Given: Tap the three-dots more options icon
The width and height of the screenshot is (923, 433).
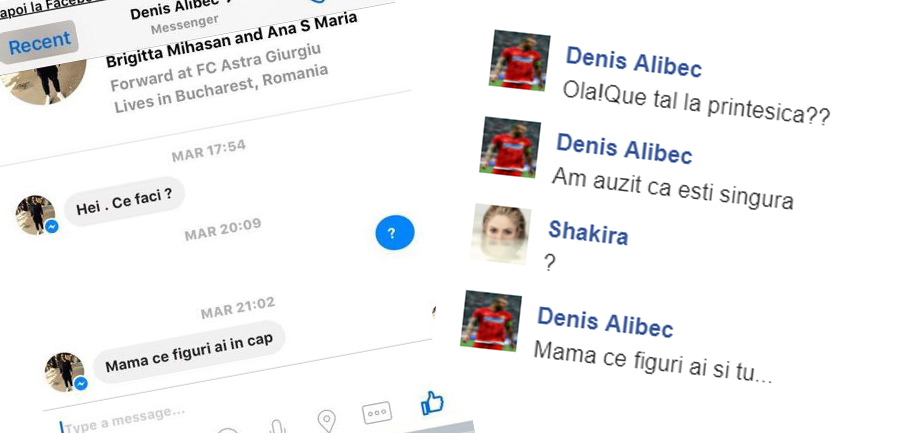Looking at the screenshot, I should pyautogui.click(x=377, y=412).
